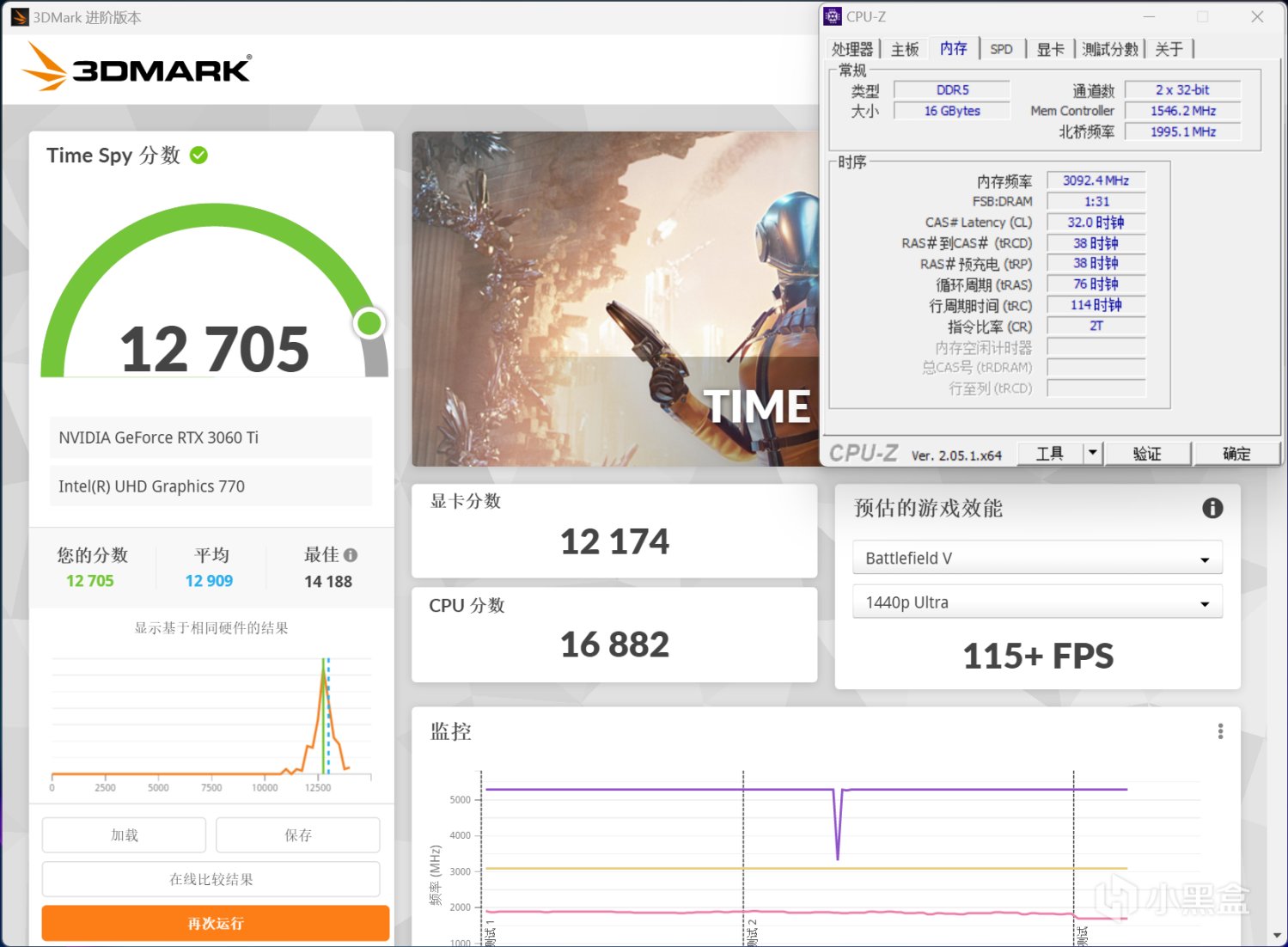Click the 32.0 时钟 CAS Latency value
Screen dimensions: 1288x947
(1096, 222)
